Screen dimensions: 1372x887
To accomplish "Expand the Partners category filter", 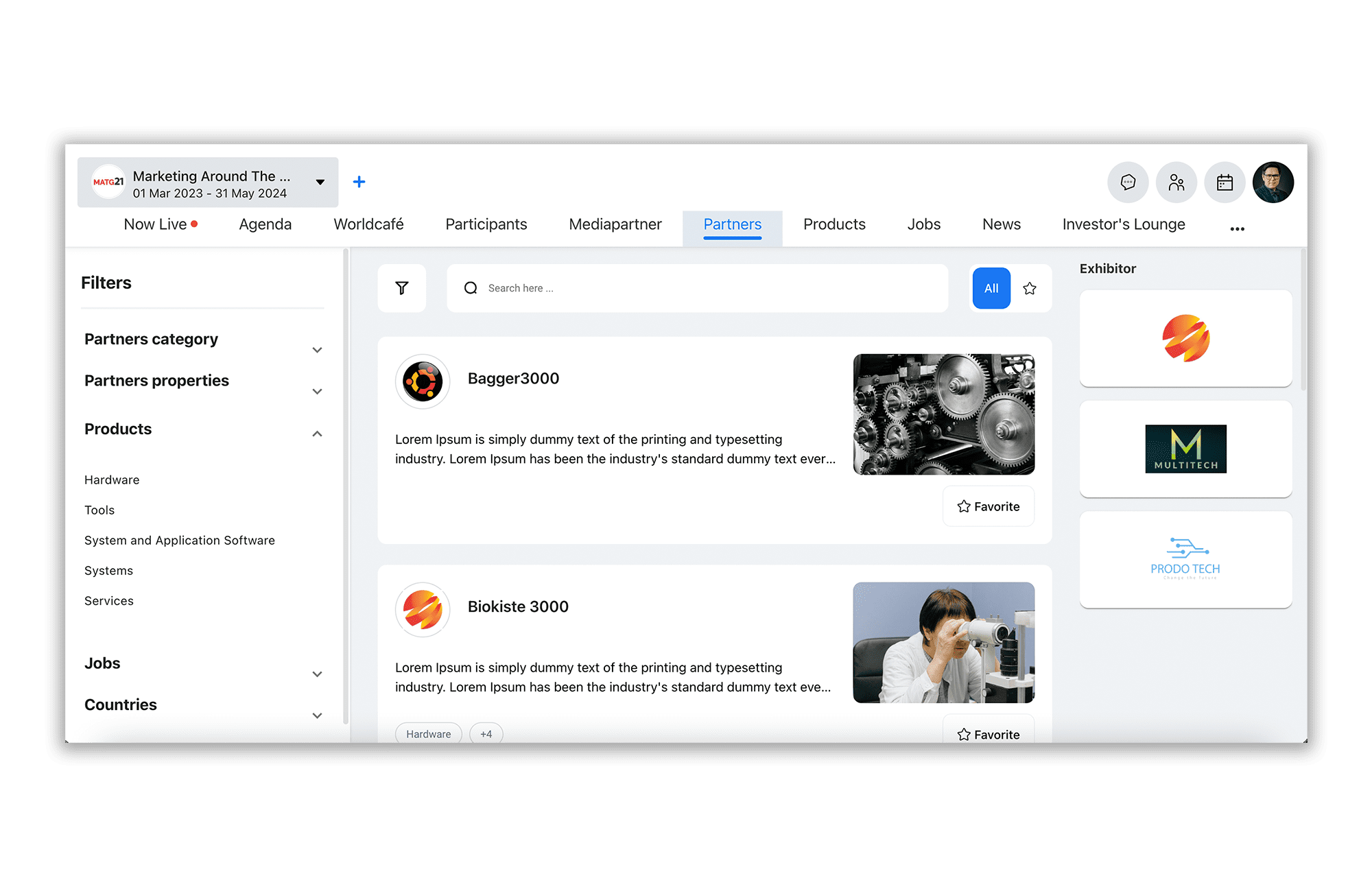I will click(317, 350).
